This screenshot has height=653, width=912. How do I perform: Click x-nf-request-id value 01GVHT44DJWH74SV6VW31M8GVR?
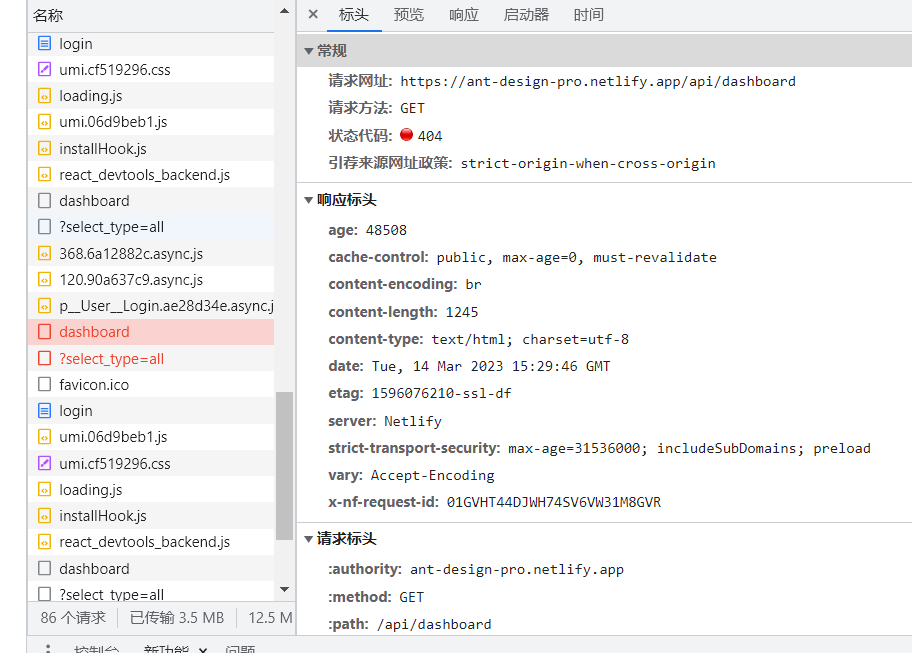[x=554, y=502]
